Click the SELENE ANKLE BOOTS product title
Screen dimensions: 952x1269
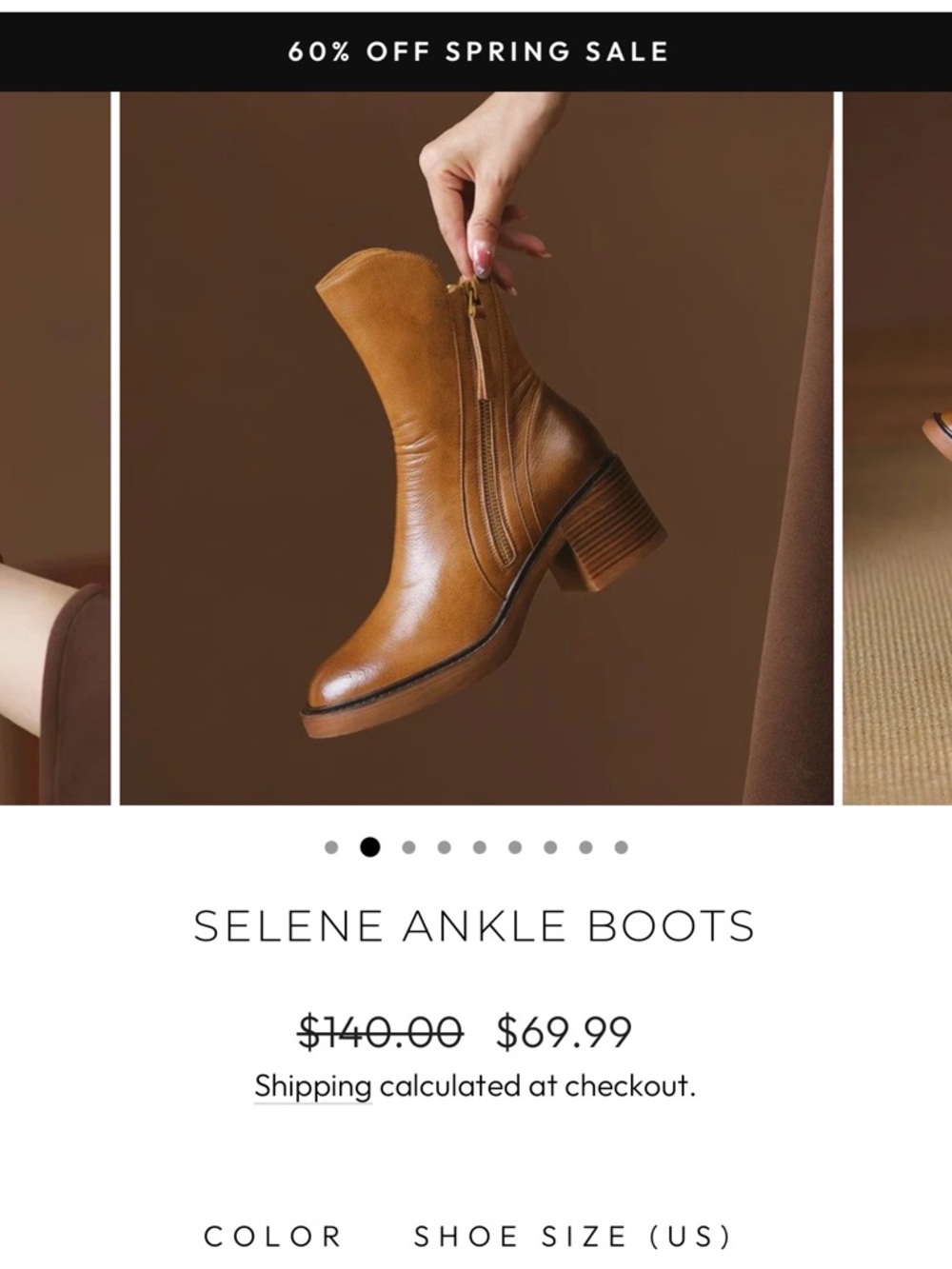point(476,922)
